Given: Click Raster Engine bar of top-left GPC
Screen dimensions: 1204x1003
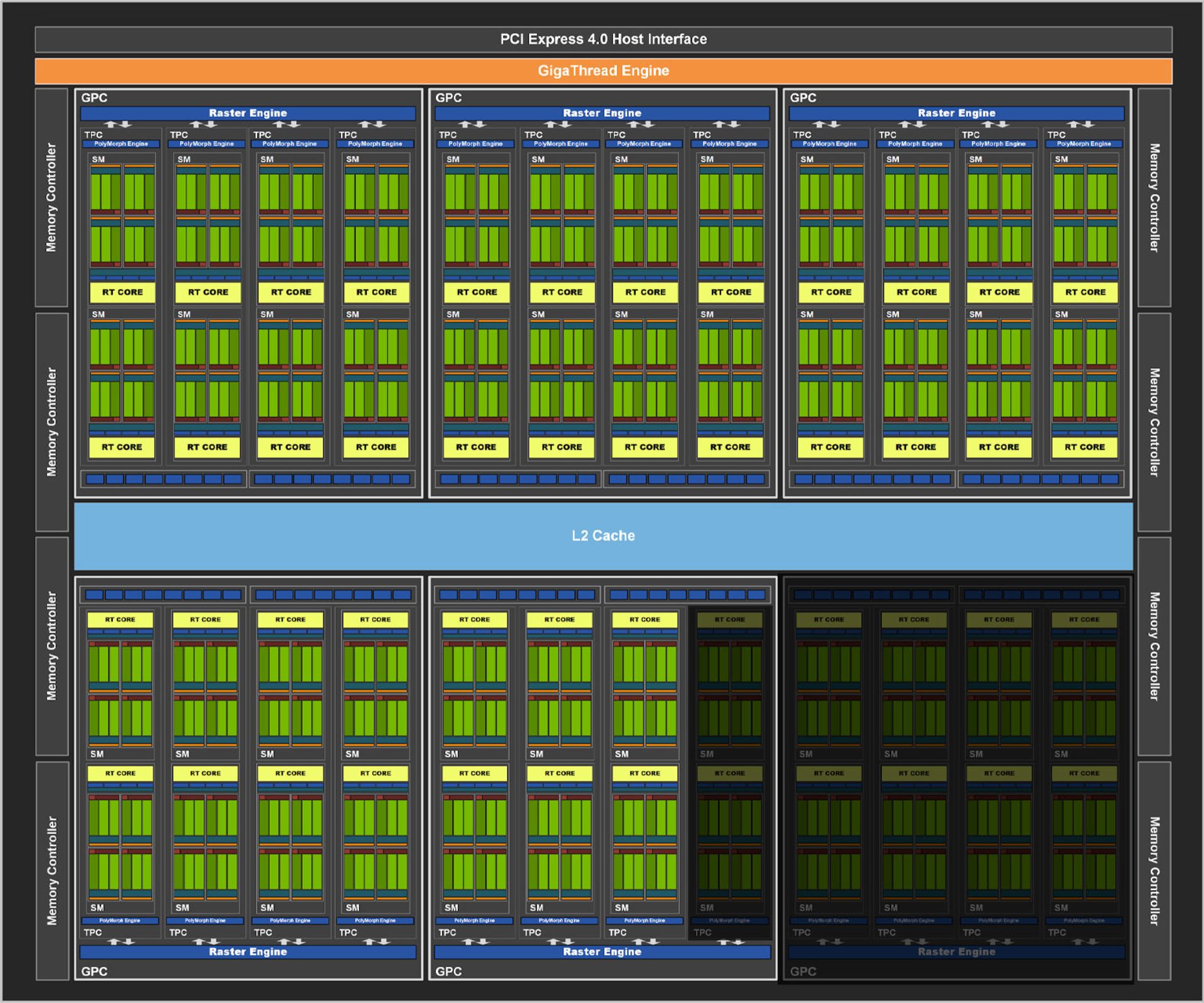Looking at the screenshot, I should point(248,113).
